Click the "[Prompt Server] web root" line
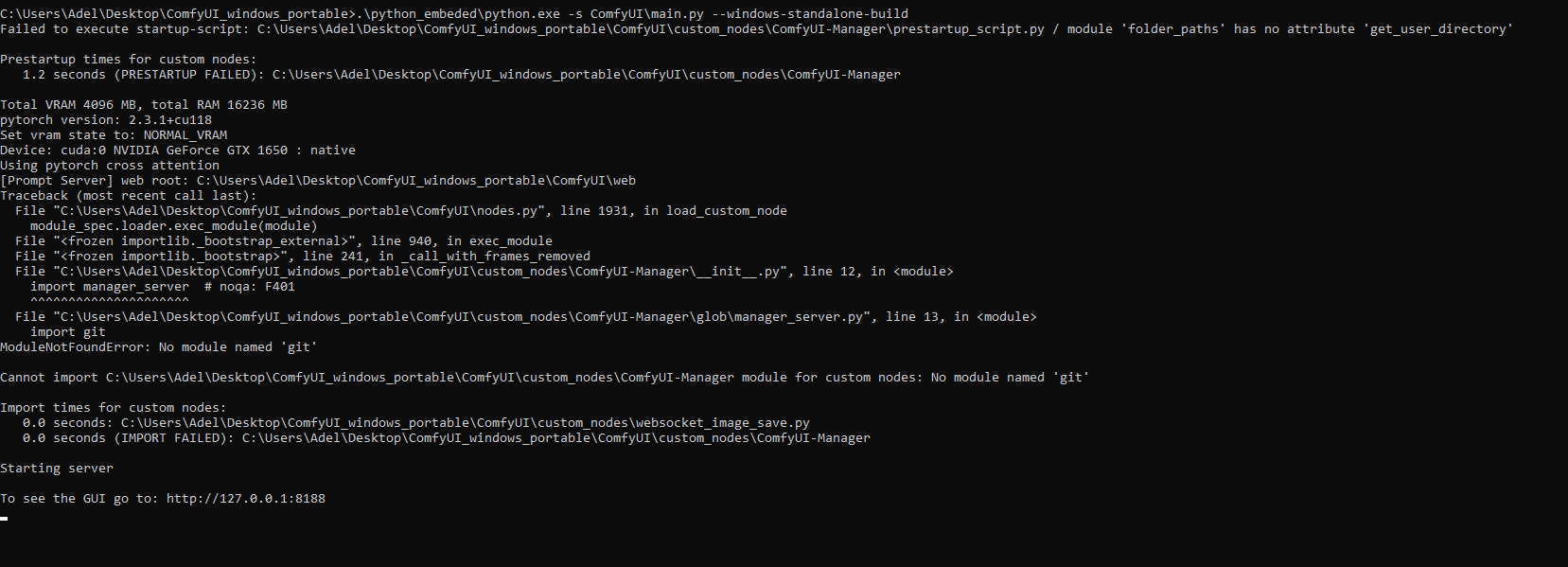The height and width of the screenshot is (567, 1568). (x=318, y=181)
